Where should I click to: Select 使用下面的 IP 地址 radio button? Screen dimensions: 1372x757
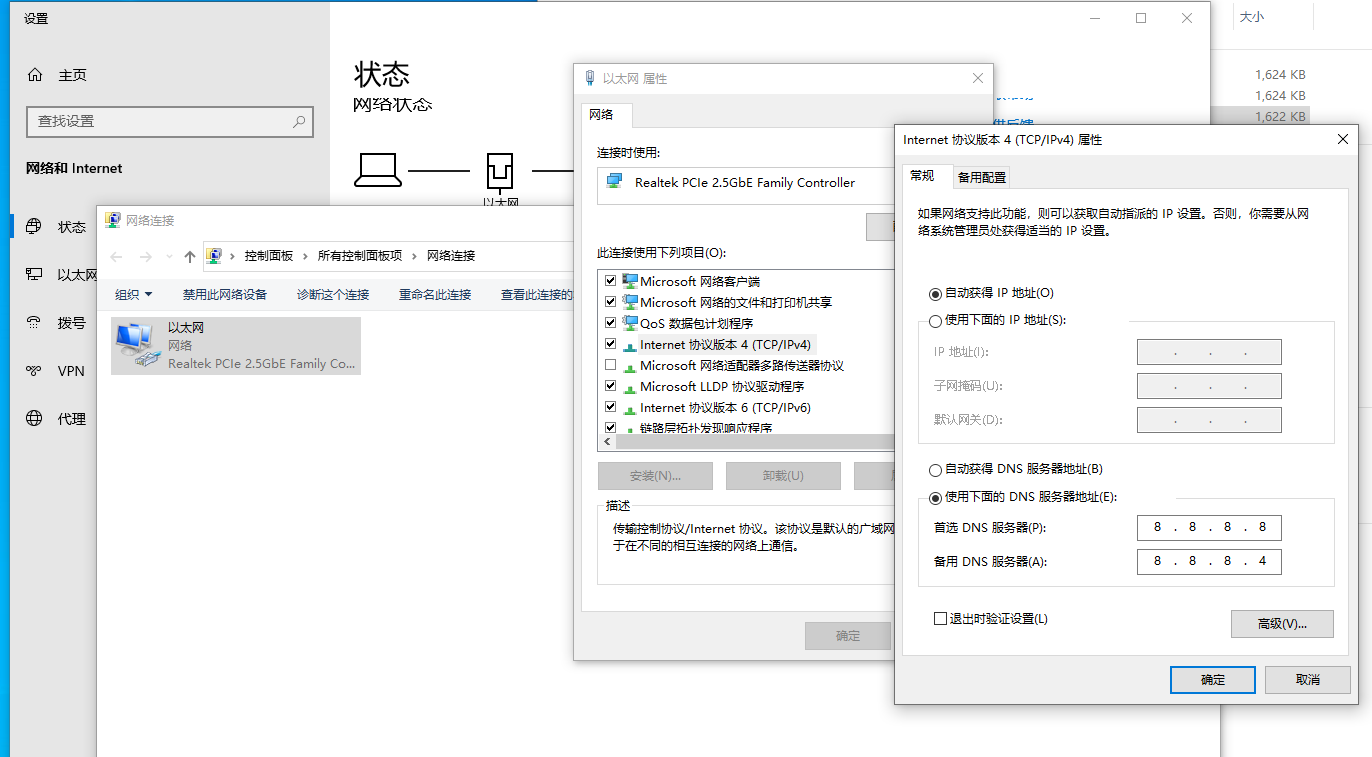tap(936, 319)
